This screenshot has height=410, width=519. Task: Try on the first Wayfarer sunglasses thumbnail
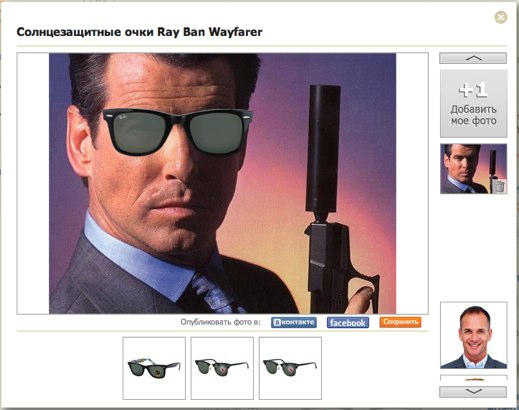(x=154, y=368)
